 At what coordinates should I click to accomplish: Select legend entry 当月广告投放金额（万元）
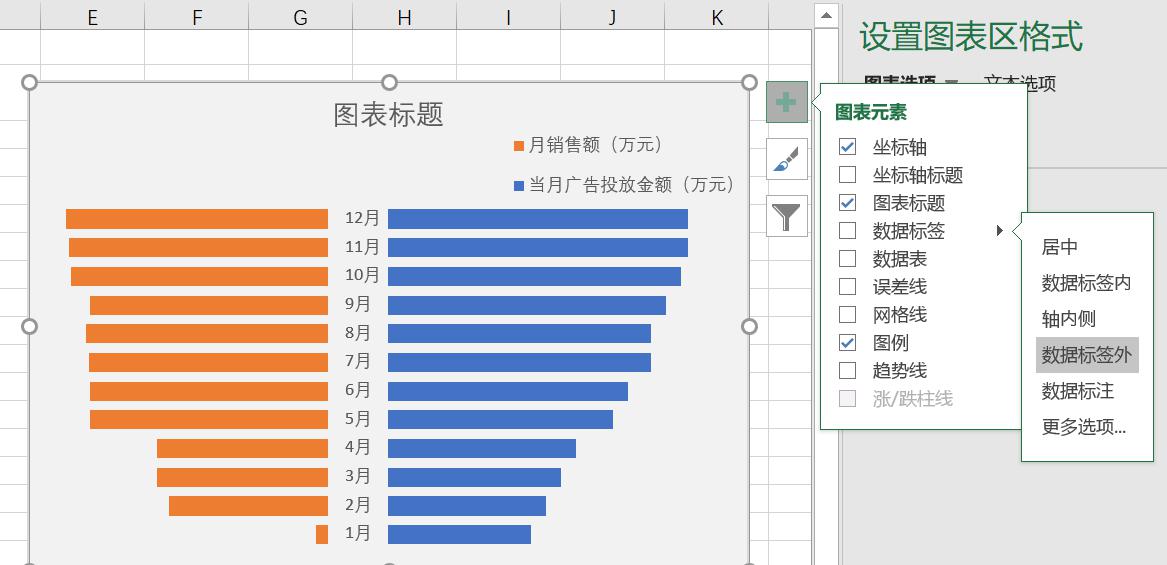coord(624,185)
